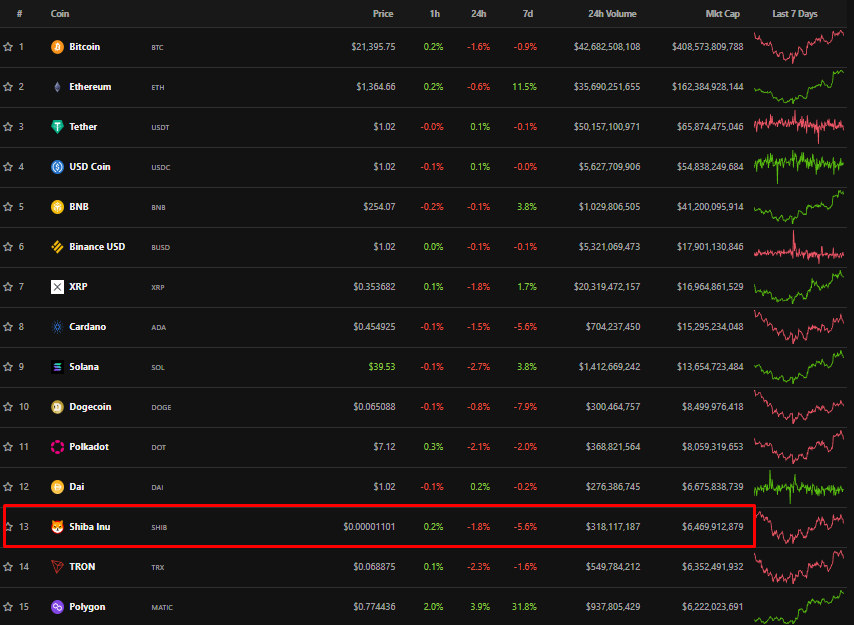Click the Bitcoin coin logo

point(57,47)
